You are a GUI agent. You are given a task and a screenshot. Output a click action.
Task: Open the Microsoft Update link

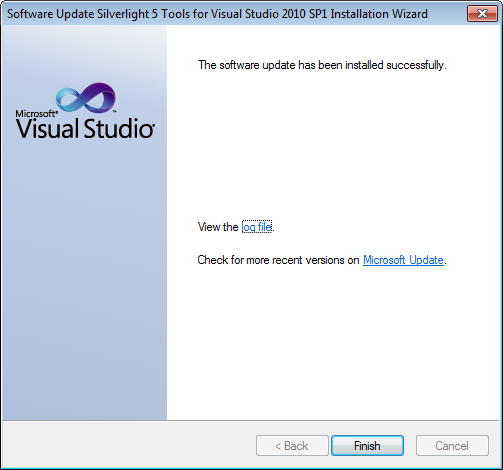click(x=403, y=260)
